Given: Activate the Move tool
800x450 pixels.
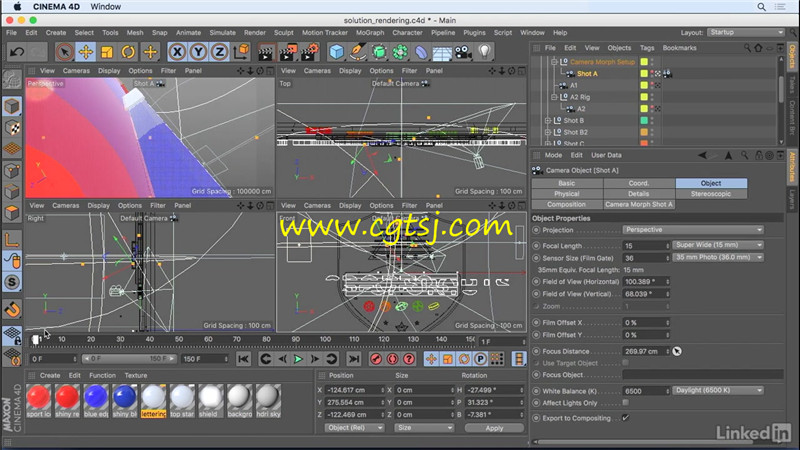Looking at the screenshot, I should [x=86, y=52].
